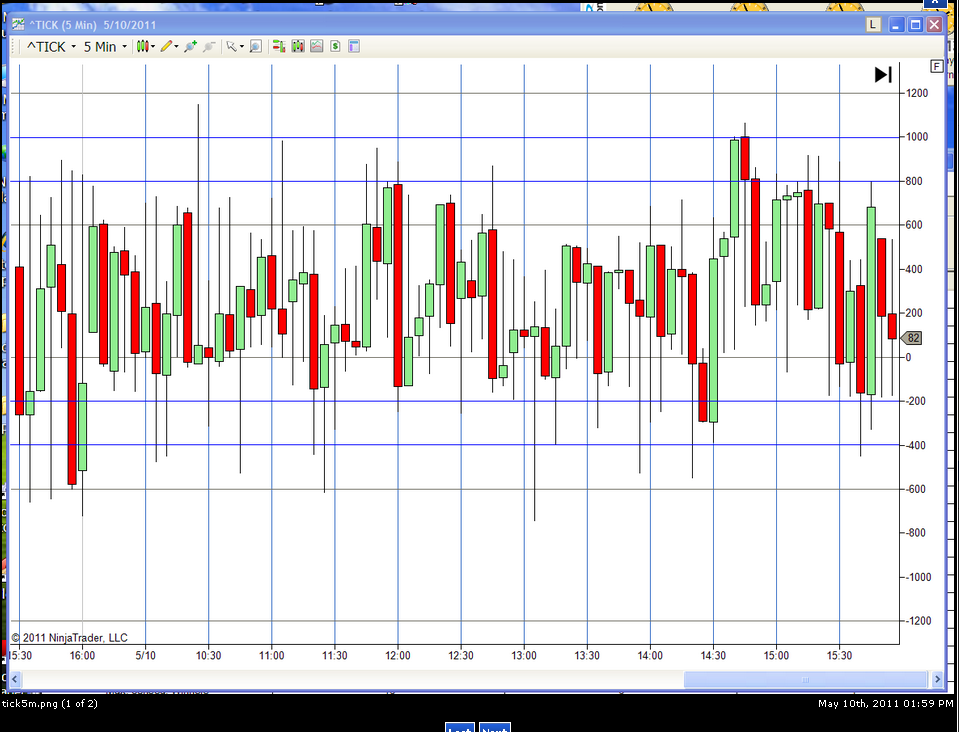Click the horizontal scrollbar thumb

click(x=805, y=679)
